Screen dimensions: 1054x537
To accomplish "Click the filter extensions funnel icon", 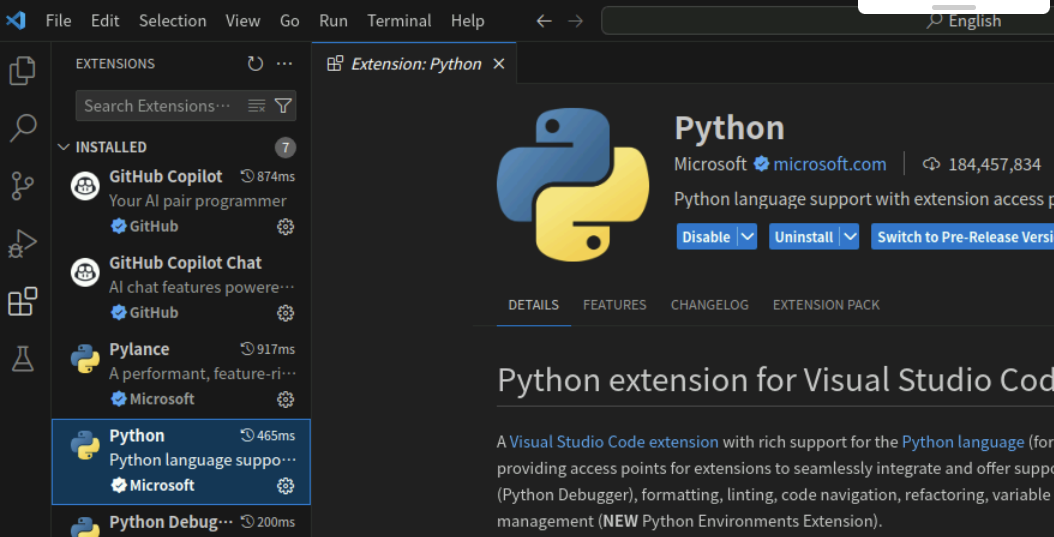I will coord(283,106).
